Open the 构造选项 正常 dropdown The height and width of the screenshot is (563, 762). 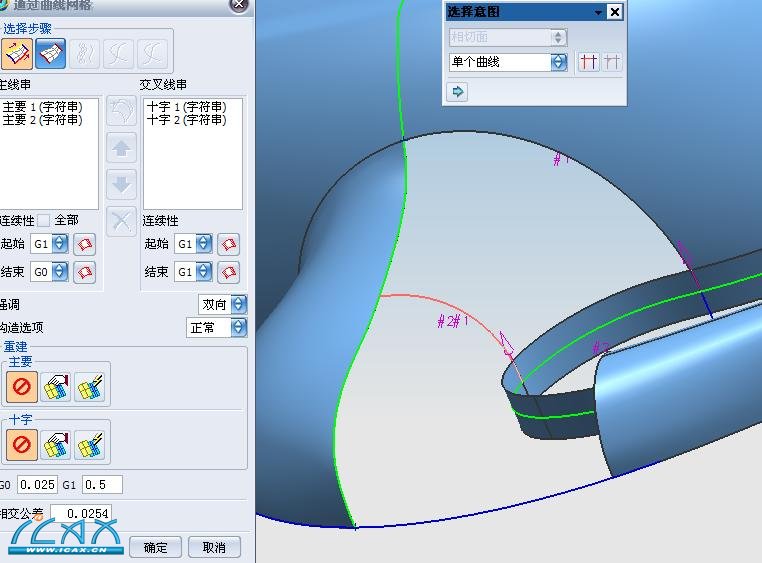click(238, 327)
